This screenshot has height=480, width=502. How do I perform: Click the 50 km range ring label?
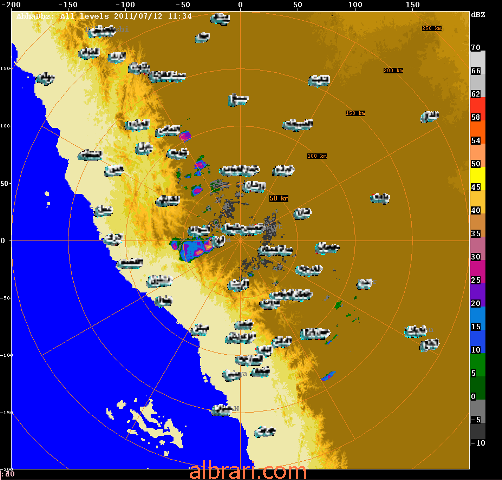[279, 198]
